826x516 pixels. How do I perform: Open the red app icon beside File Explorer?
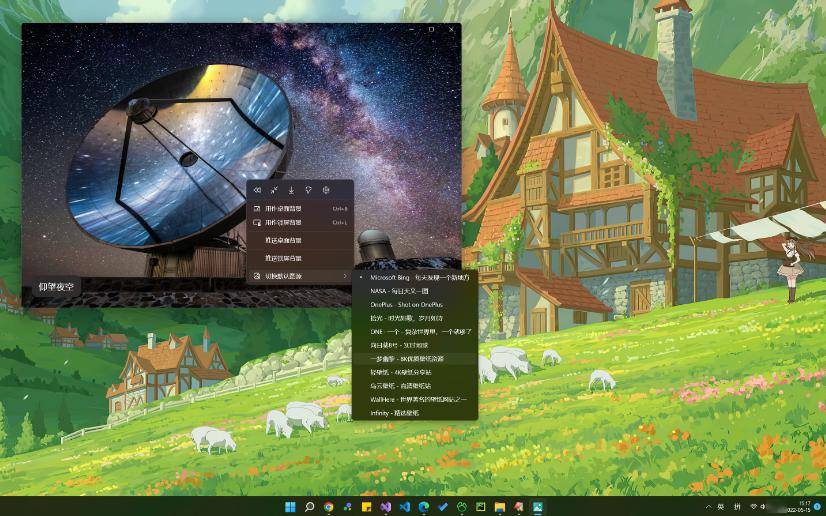(x=519, y=507)
